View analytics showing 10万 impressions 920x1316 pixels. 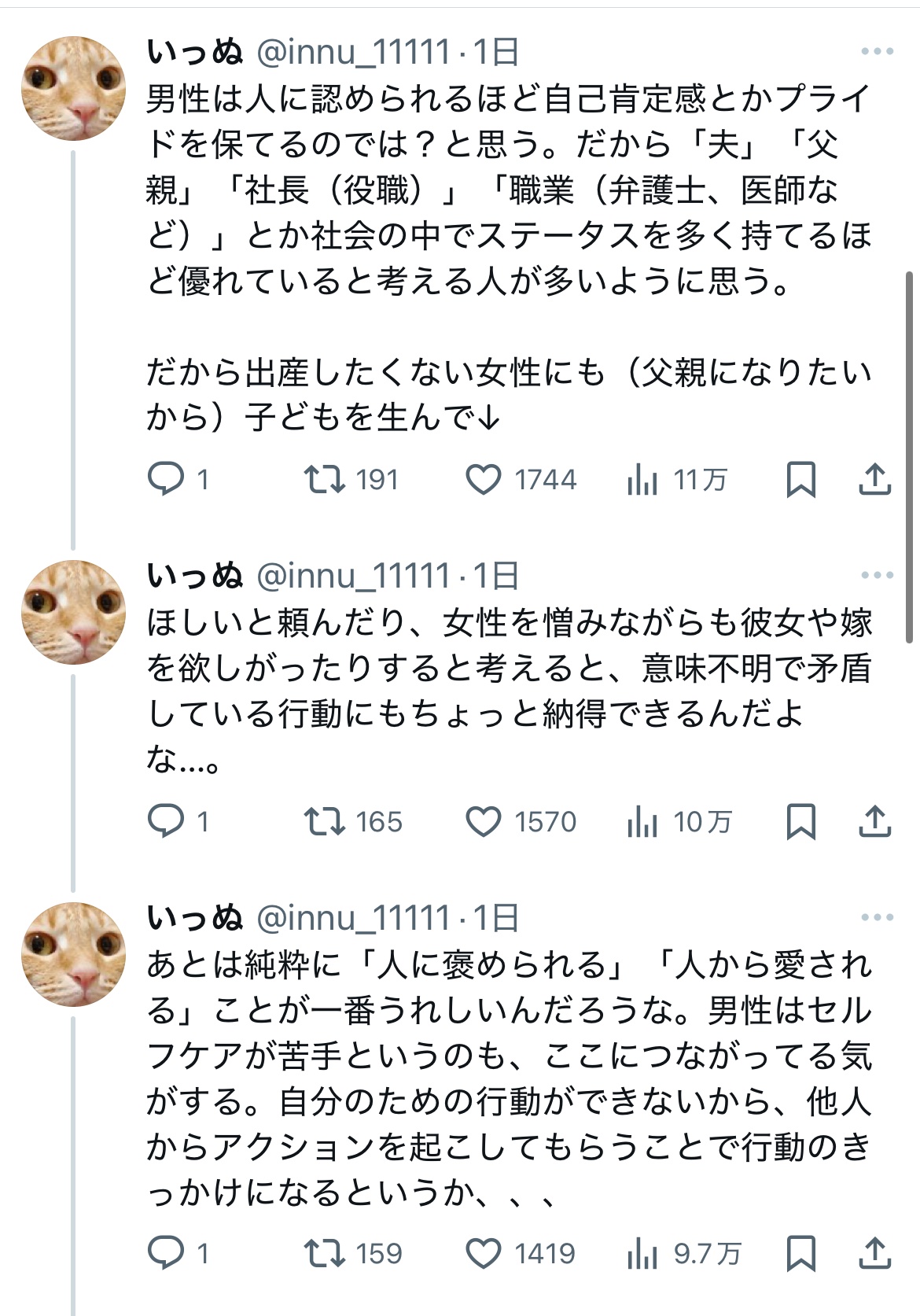tap(642, 821)
